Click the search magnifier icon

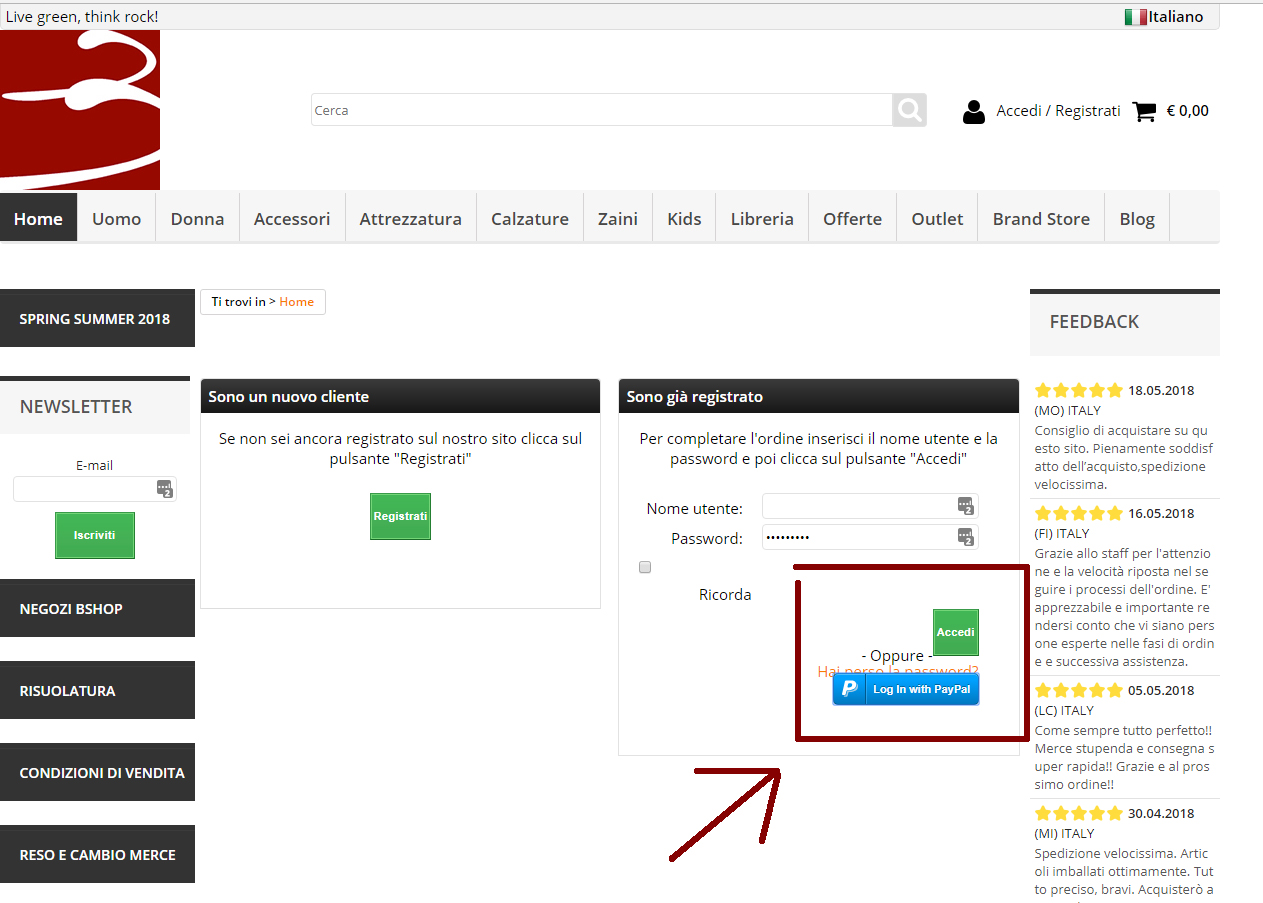click(x=909, y=110)
